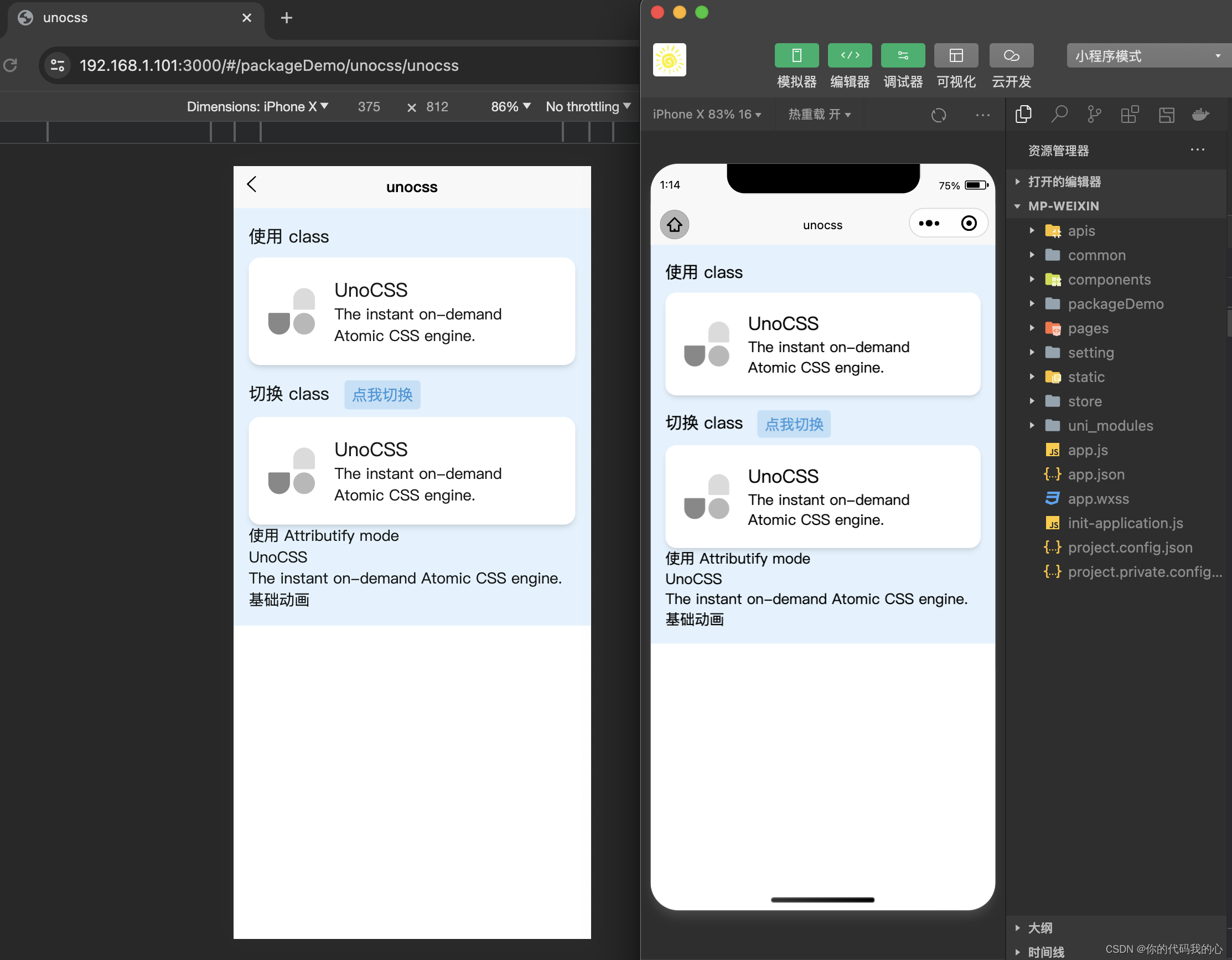The height and width of the screenshot is (960, 1232).
Task: Open the Dimensions: iPhone X dropdown
Action: 257,107
